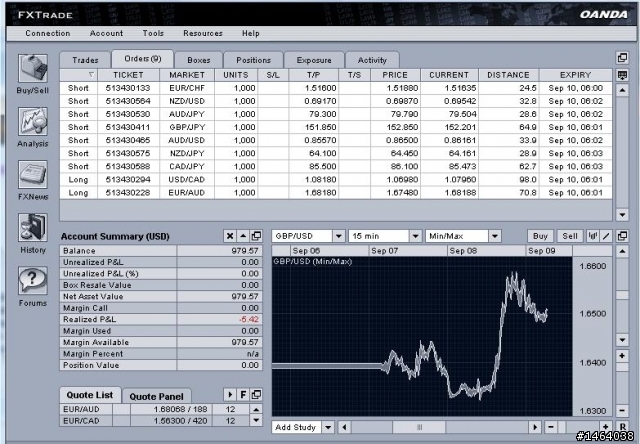Select the USD/CAD Long order row
This screenshot has height=444, width=640.
pos(336,180)
